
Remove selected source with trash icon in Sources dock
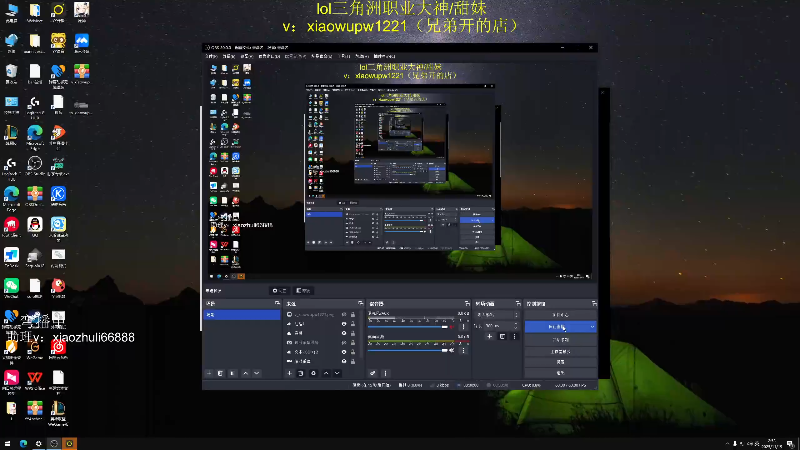pos(301,373)
